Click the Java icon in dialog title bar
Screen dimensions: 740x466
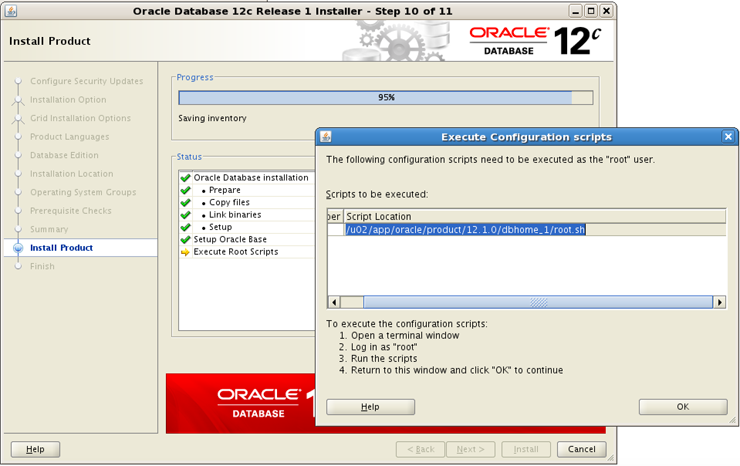pyautogui.click(x=326, y=136)
